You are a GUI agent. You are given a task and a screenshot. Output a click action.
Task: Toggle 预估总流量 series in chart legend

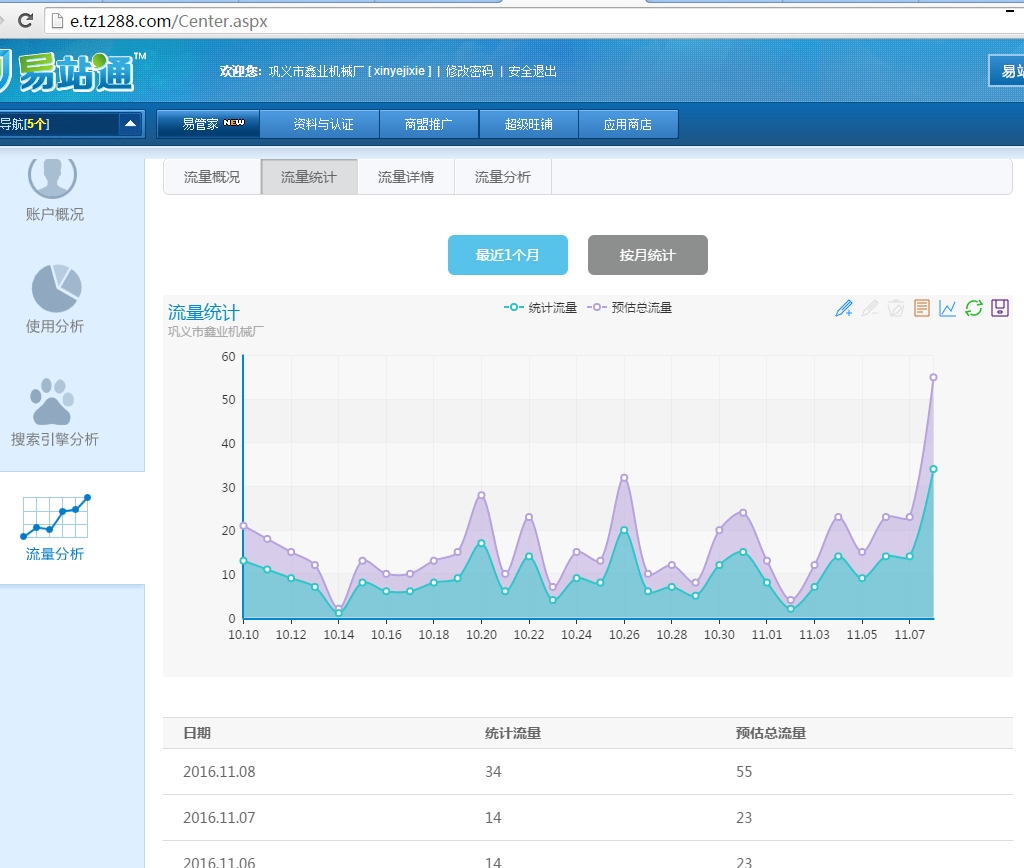pos(630,308)
